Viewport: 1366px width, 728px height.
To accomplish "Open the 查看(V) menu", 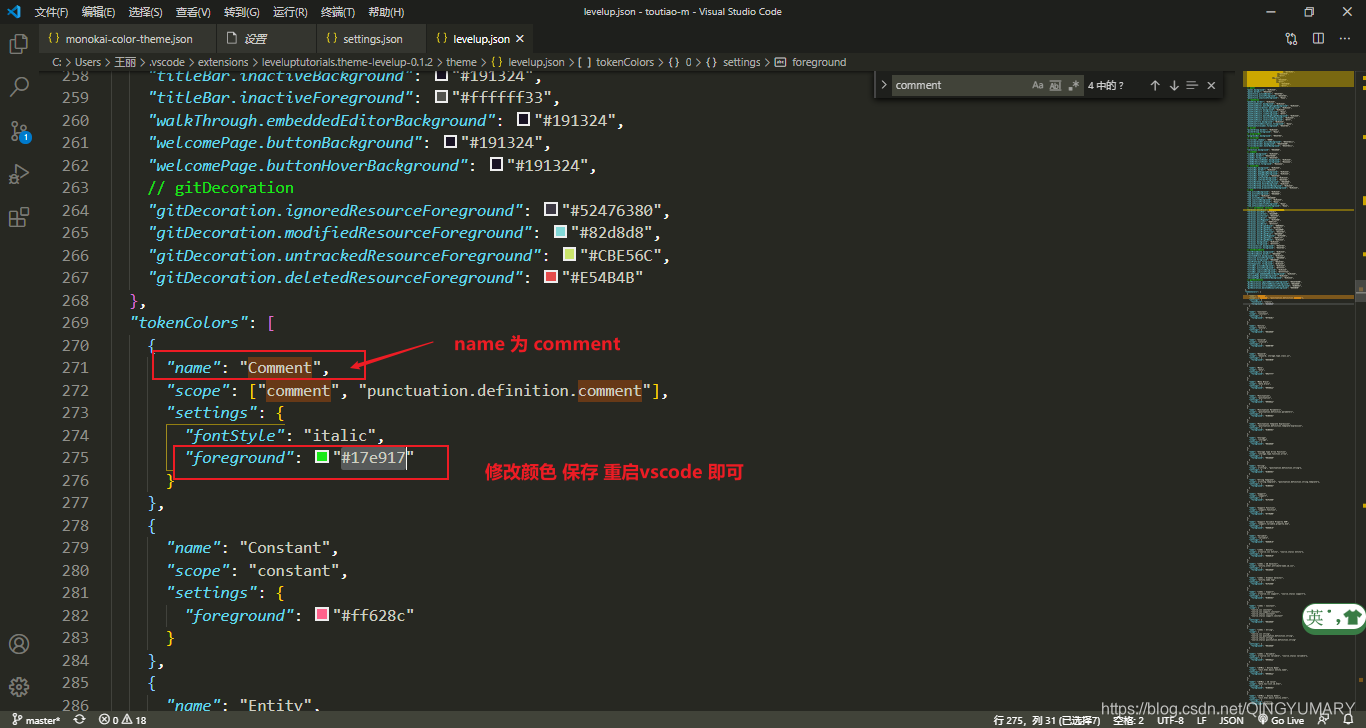I will [193, 12].
